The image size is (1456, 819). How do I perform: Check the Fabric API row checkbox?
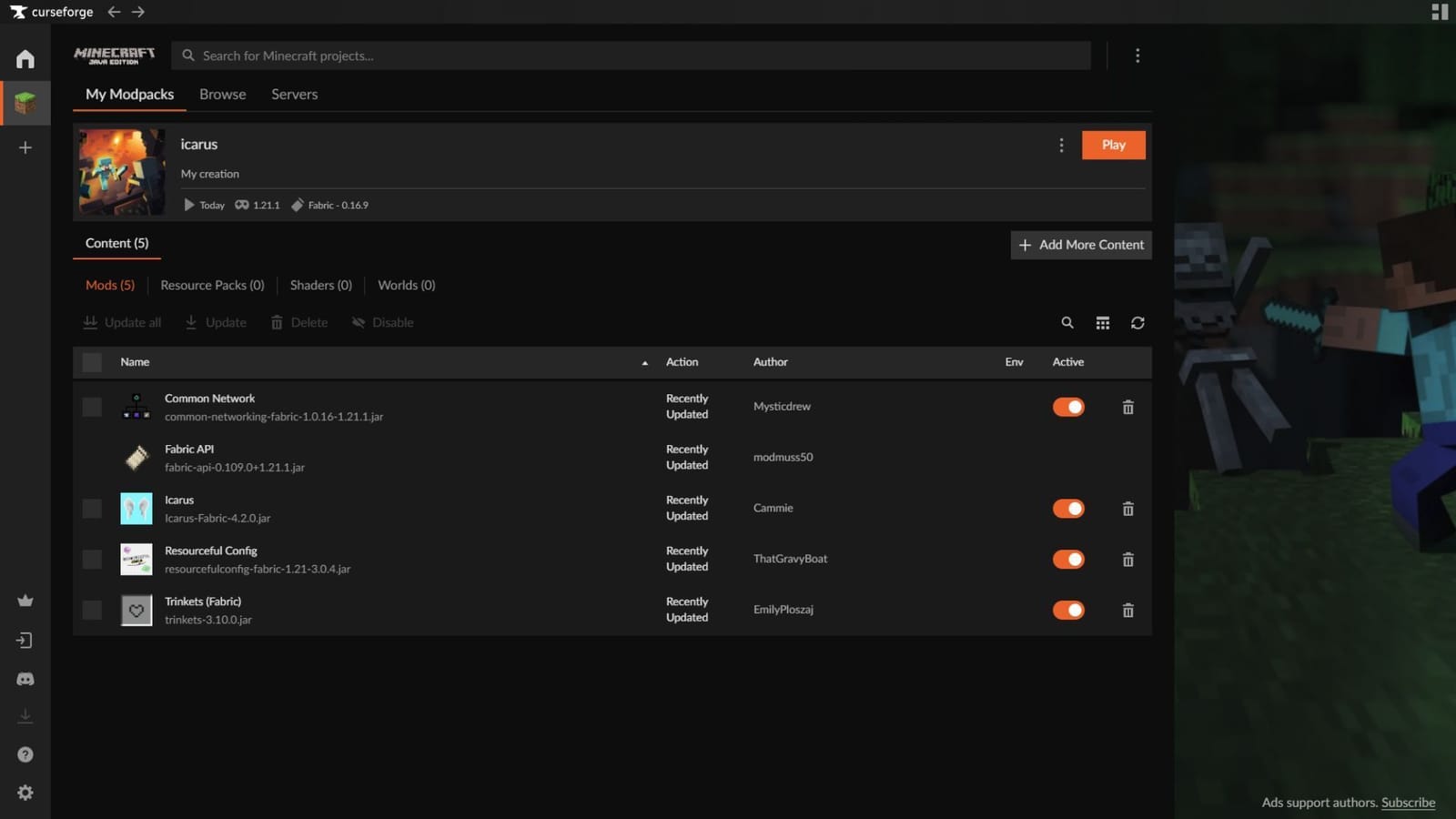91,458
